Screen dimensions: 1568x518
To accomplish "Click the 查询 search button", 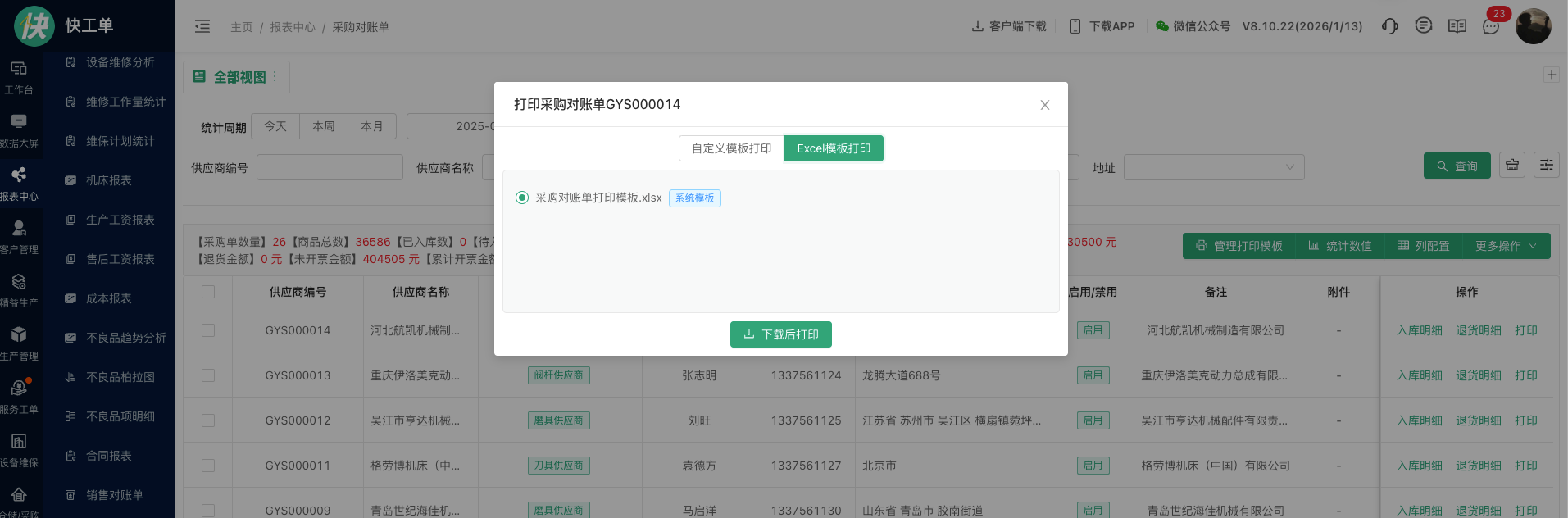I will [x=1457, y=166].
